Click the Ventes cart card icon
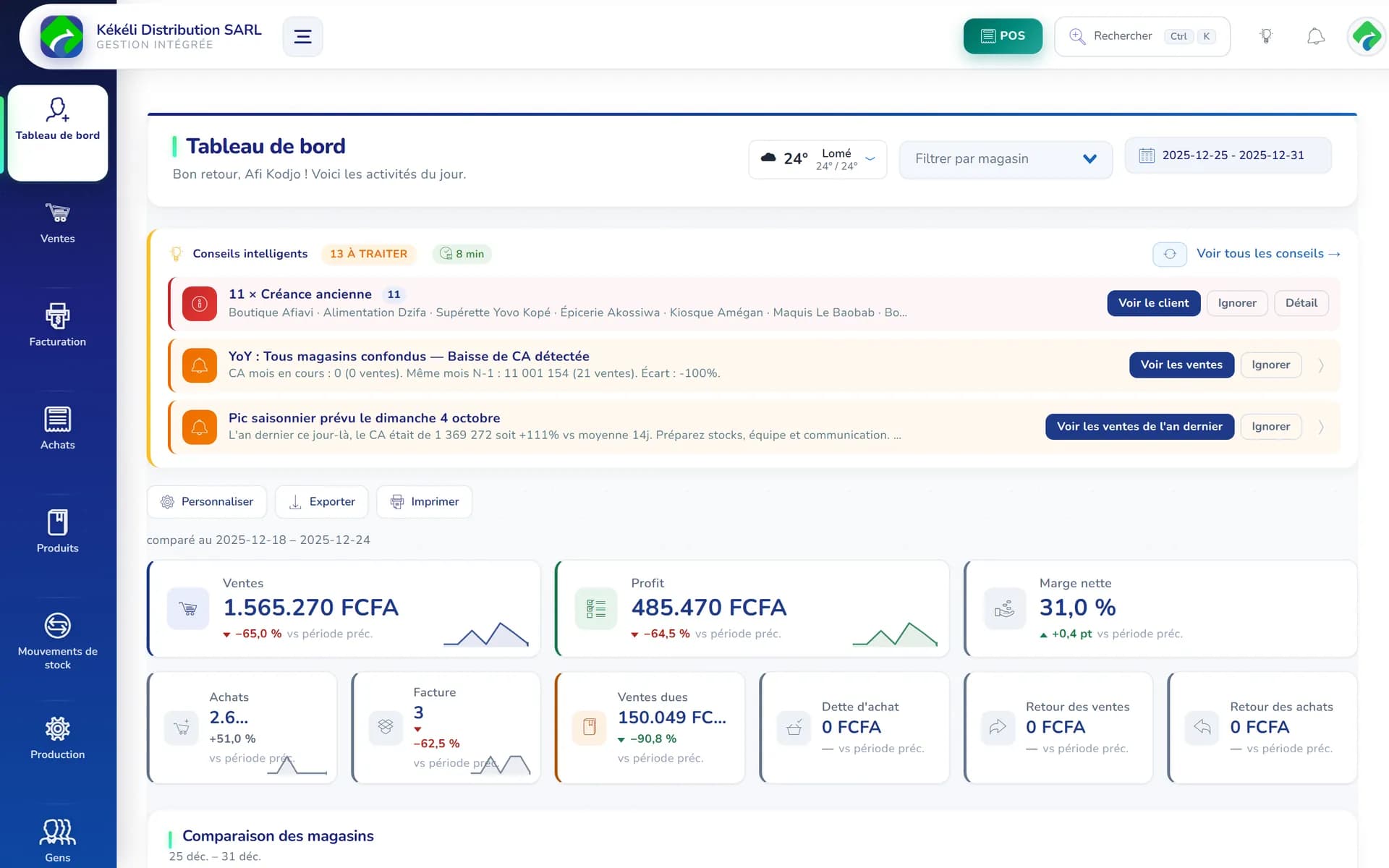The image size is (1389, 868). [188, 609]
